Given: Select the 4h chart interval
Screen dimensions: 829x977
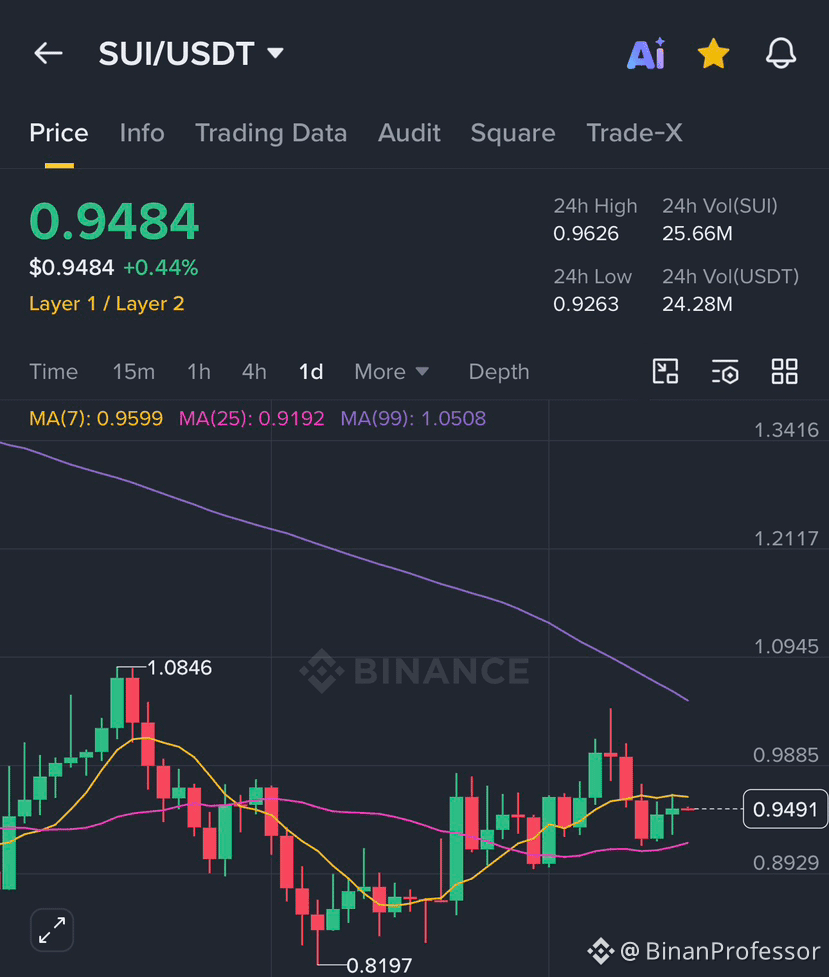Looking at the screenshot, I should tap(254, 372).
